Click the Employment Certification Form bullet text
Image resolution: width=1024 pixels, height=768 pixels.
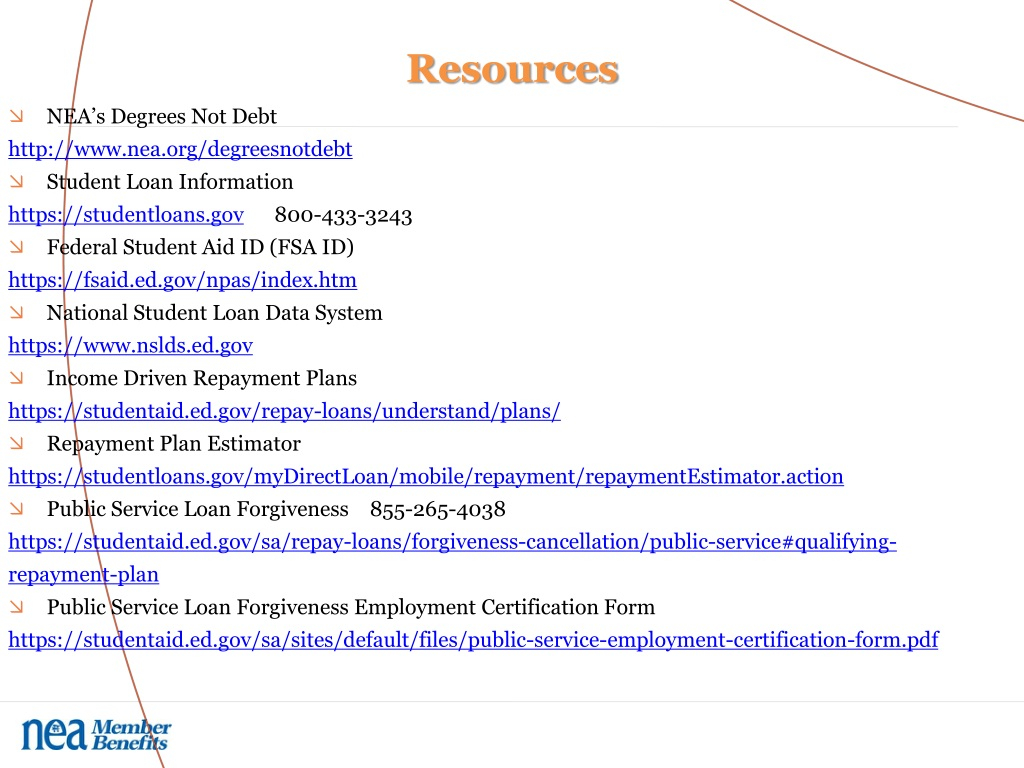point(351,607)
